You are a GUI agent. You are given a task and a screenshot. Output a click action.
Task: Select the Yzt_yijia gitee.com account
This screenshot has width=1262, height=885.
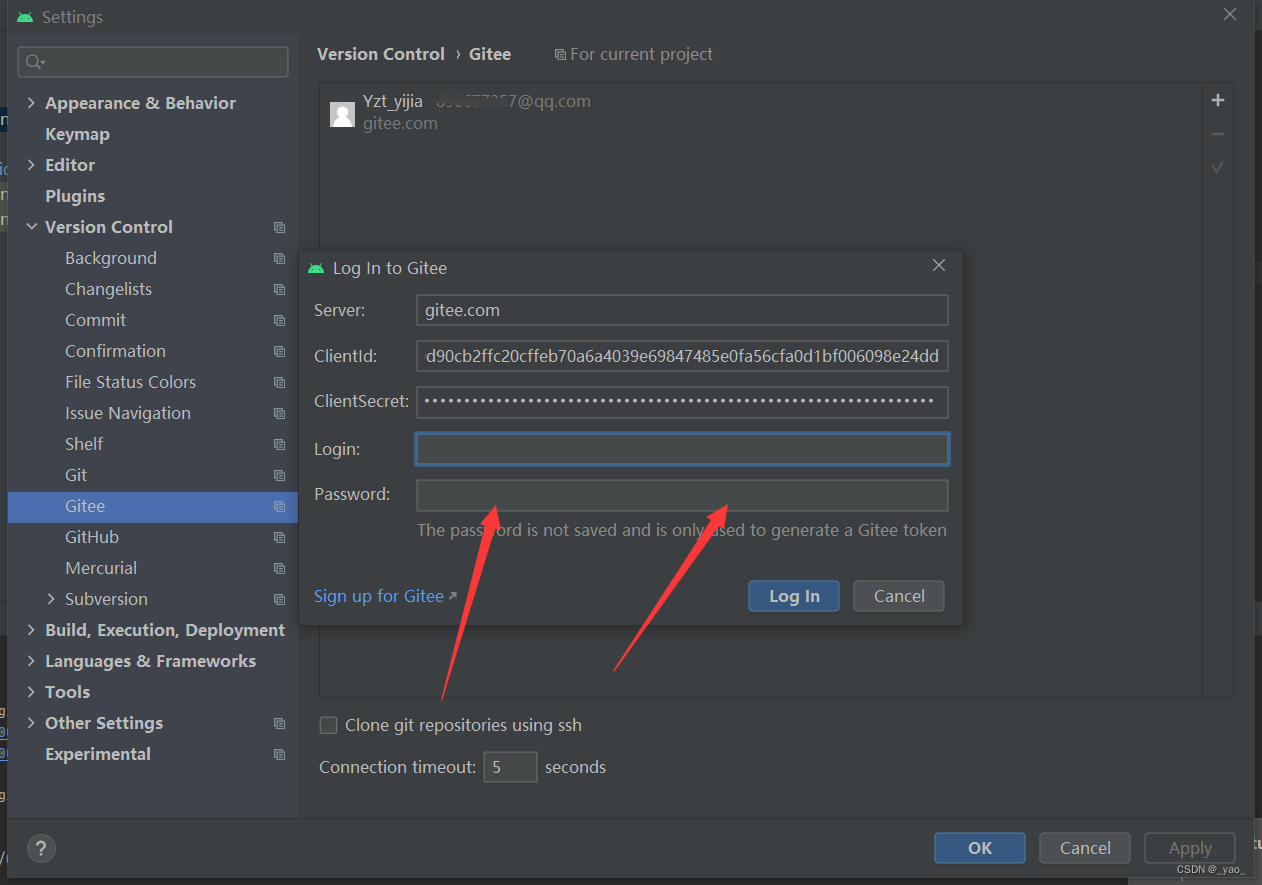pos(760,112)
